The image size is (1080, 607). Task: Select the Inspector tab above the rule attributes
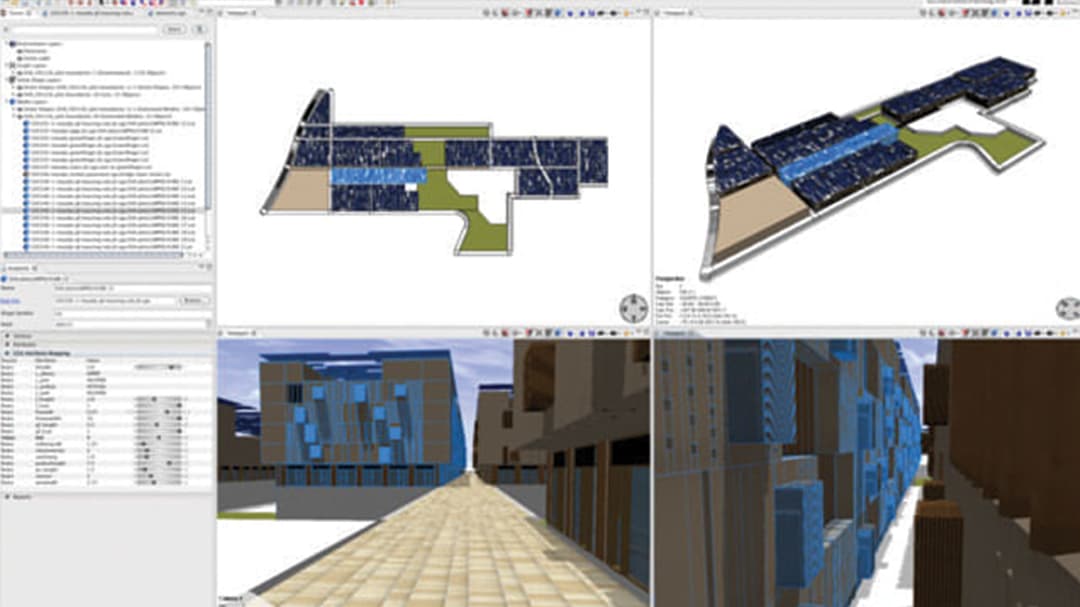coord(12,266)
